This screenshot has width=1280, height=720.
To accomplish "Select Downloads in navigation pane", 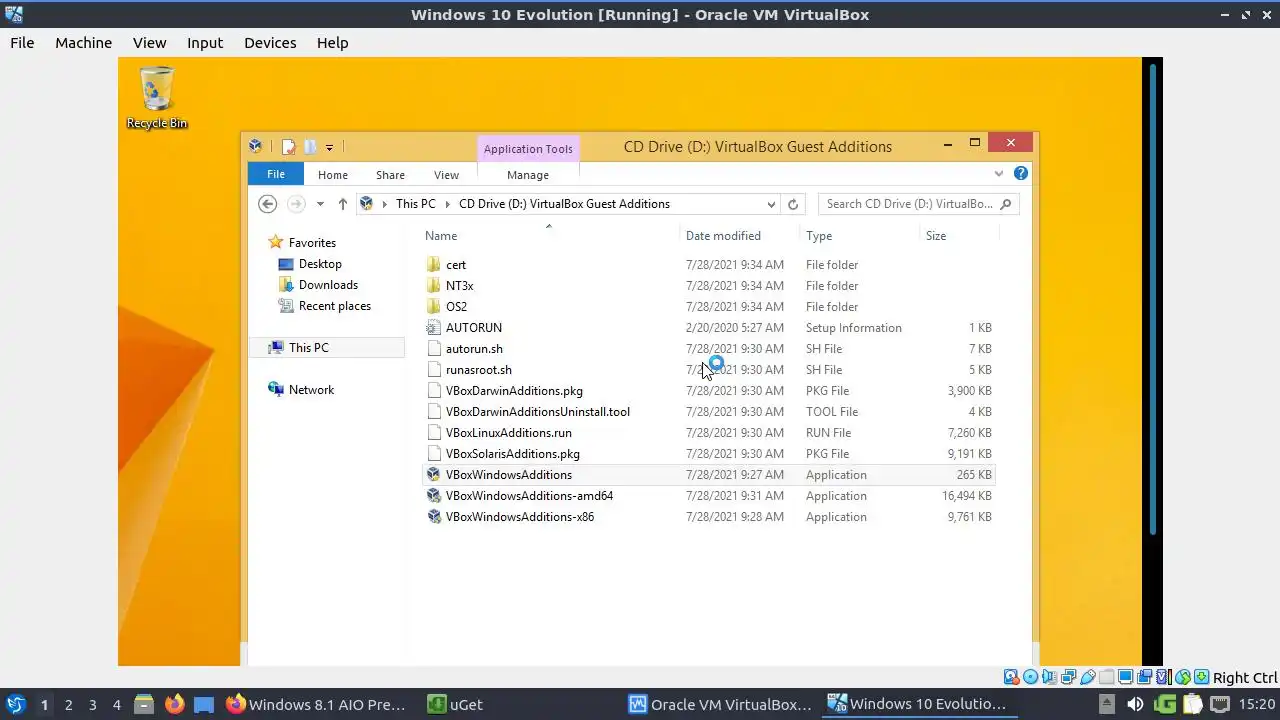I will point(328,285).
